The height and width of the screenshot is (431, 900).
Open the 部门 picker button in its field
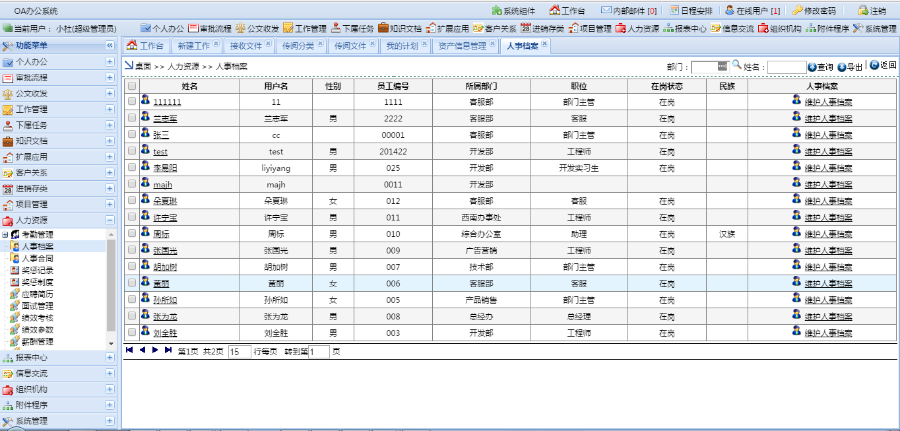pos(723,67)
